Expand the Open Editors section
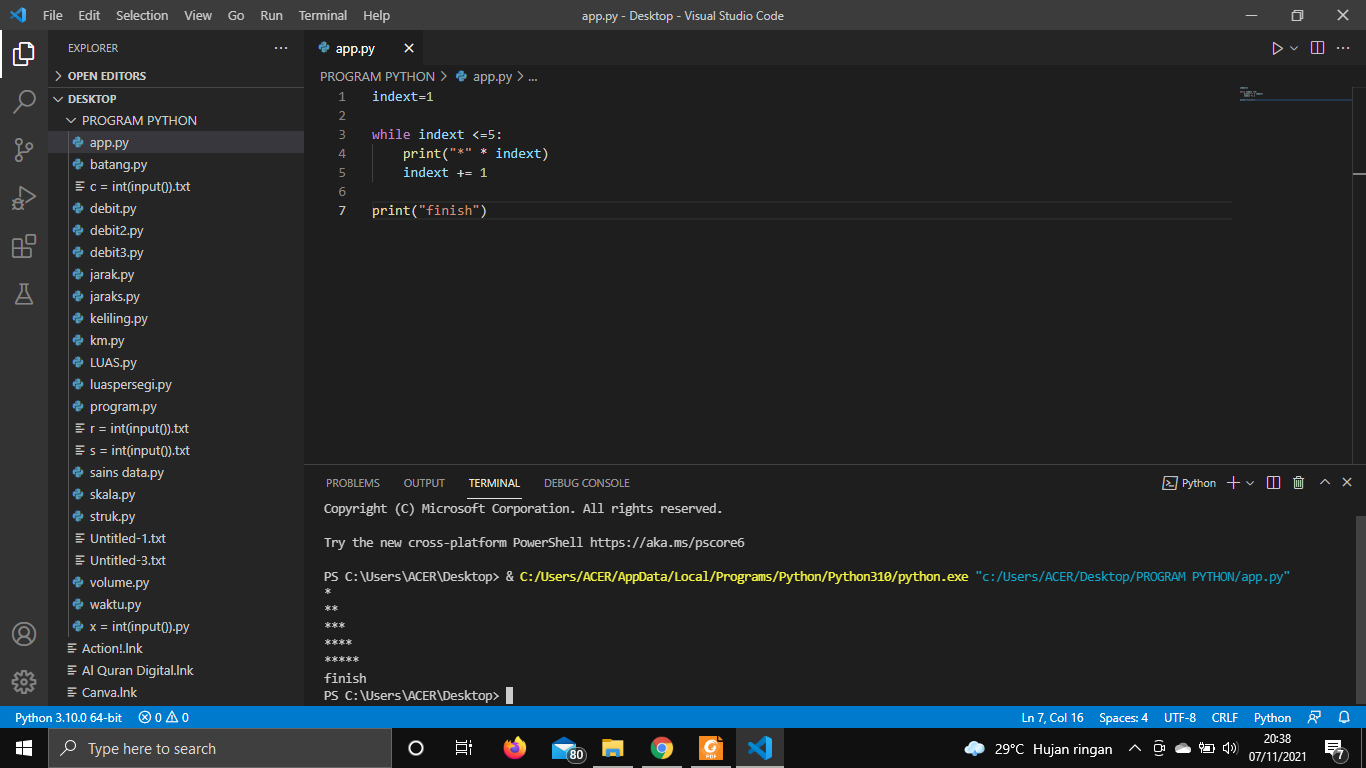Viewport: 1366px width, 768px height. 106,76
